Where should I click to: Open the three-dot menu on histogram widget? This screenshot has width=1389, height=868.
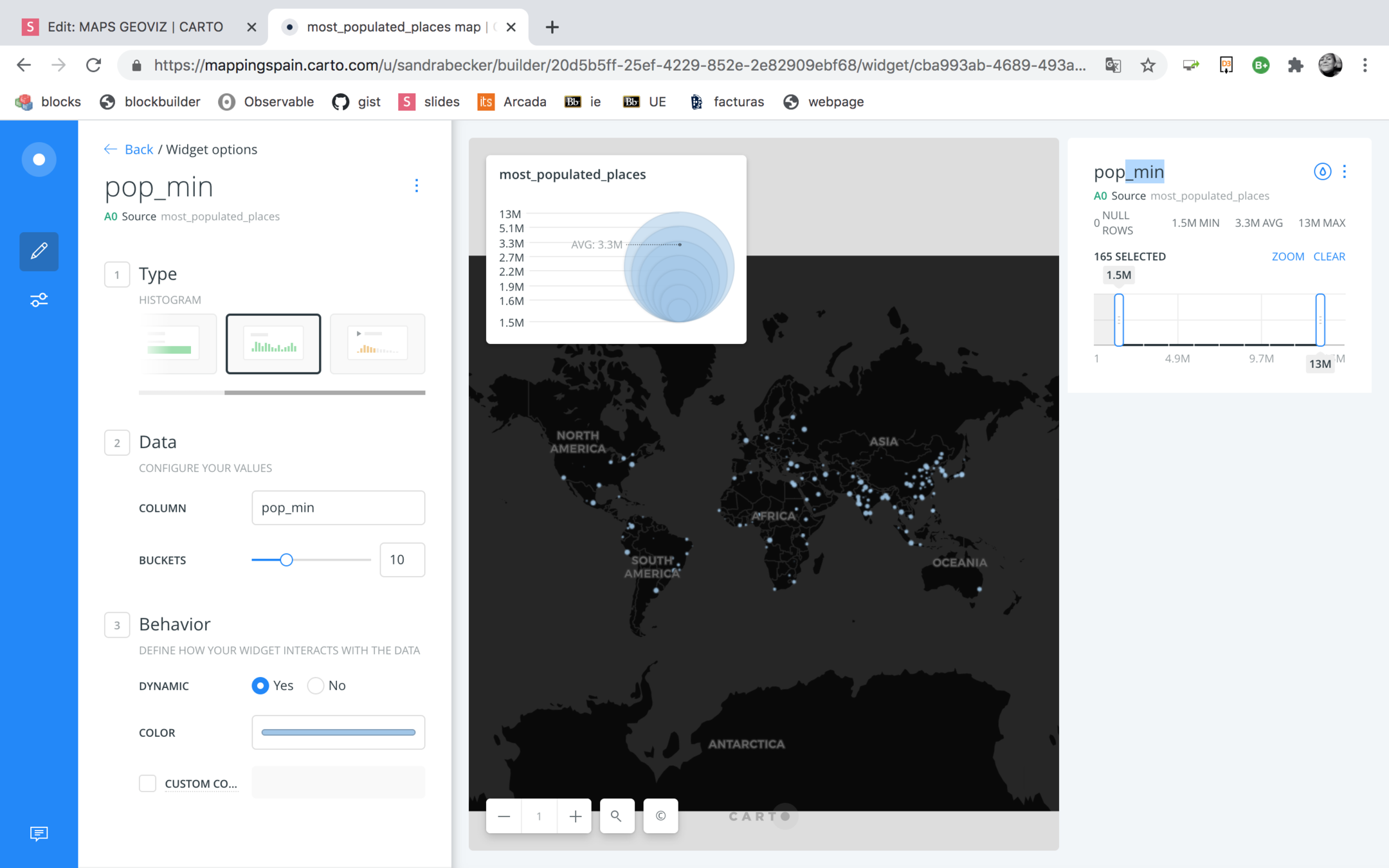1344,172
